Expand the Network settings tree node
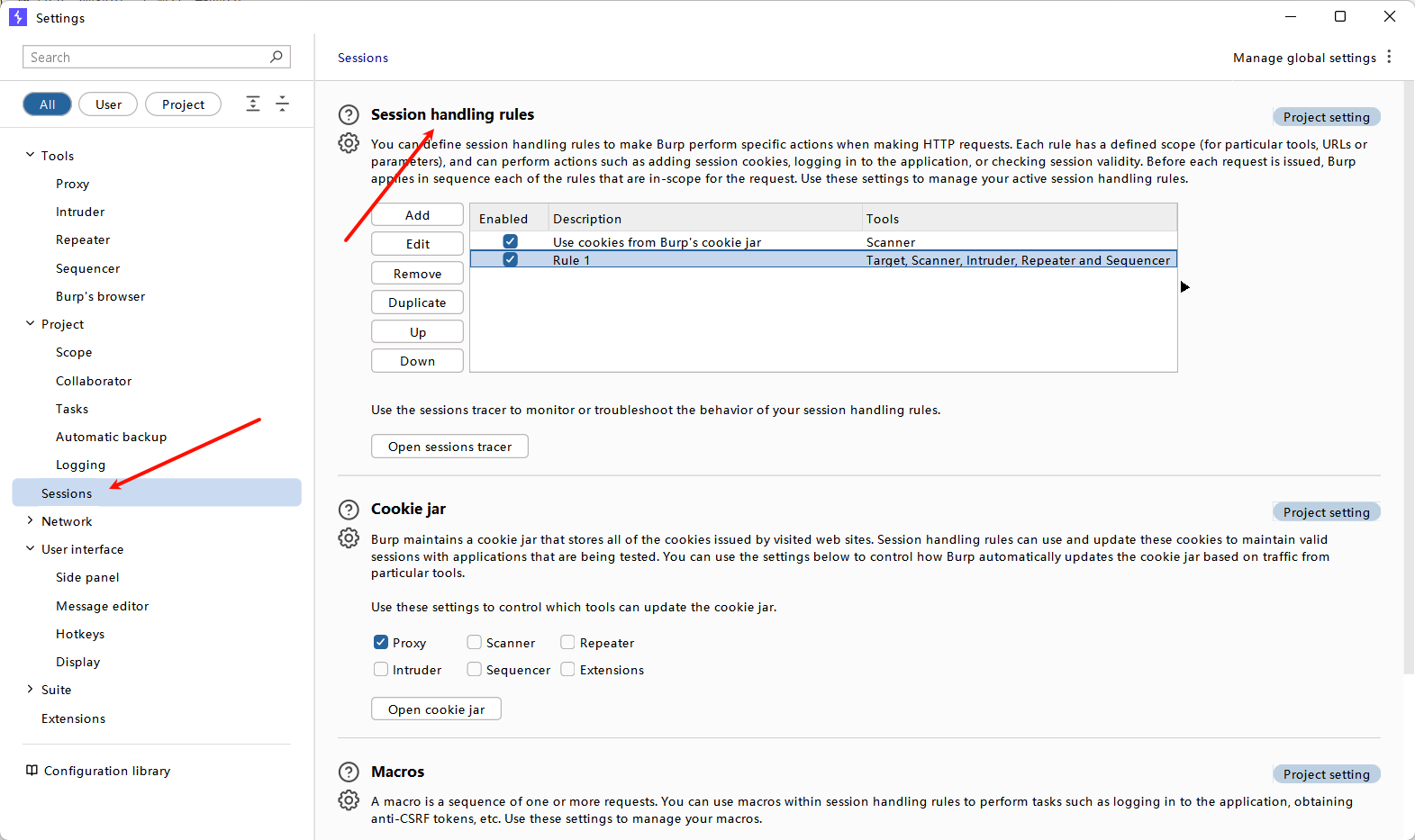 (x=30, y=521)
